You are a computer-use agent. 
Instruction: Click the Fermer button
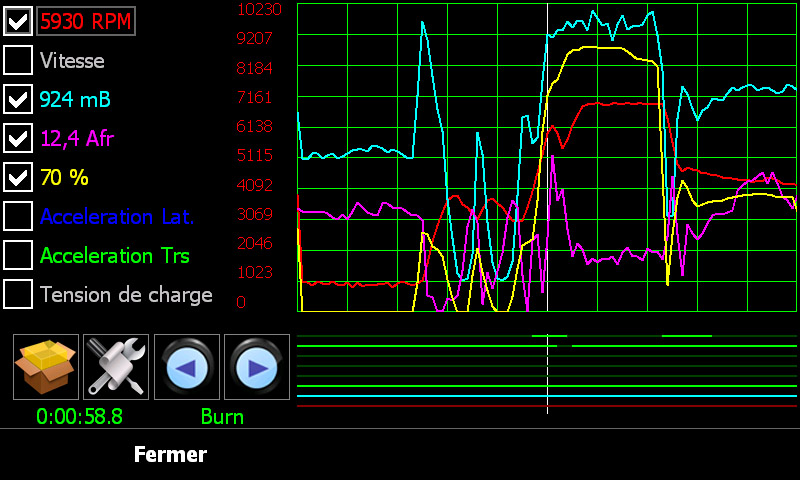click(170, 454)
